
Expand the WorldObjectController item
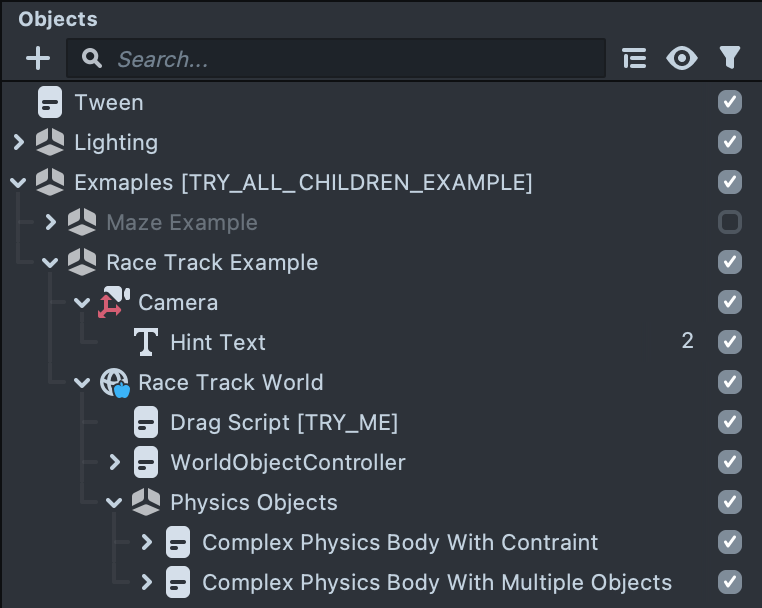pos(114,462)
